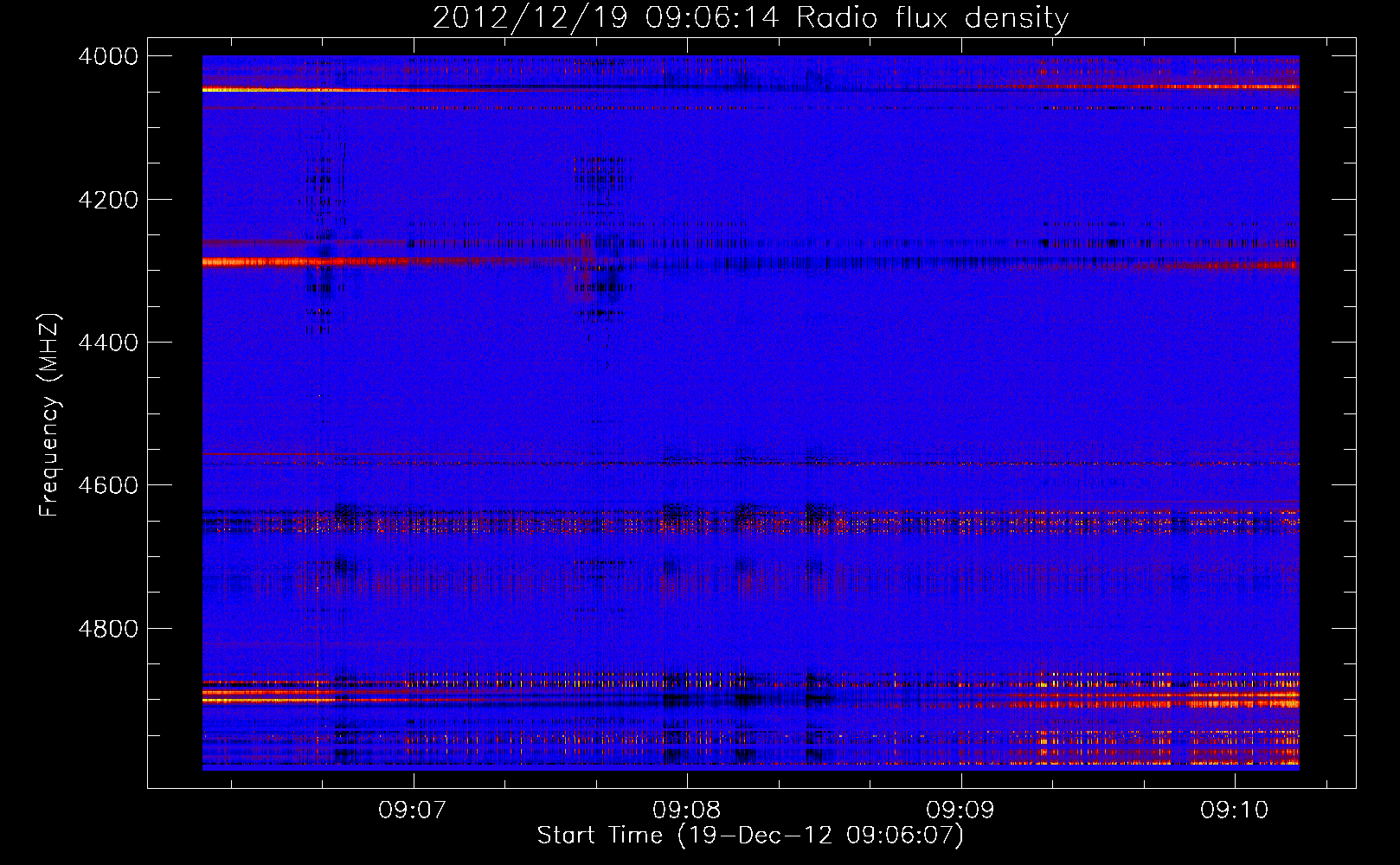Click the 09:10 time axis label

click(x=1234, y=811)
